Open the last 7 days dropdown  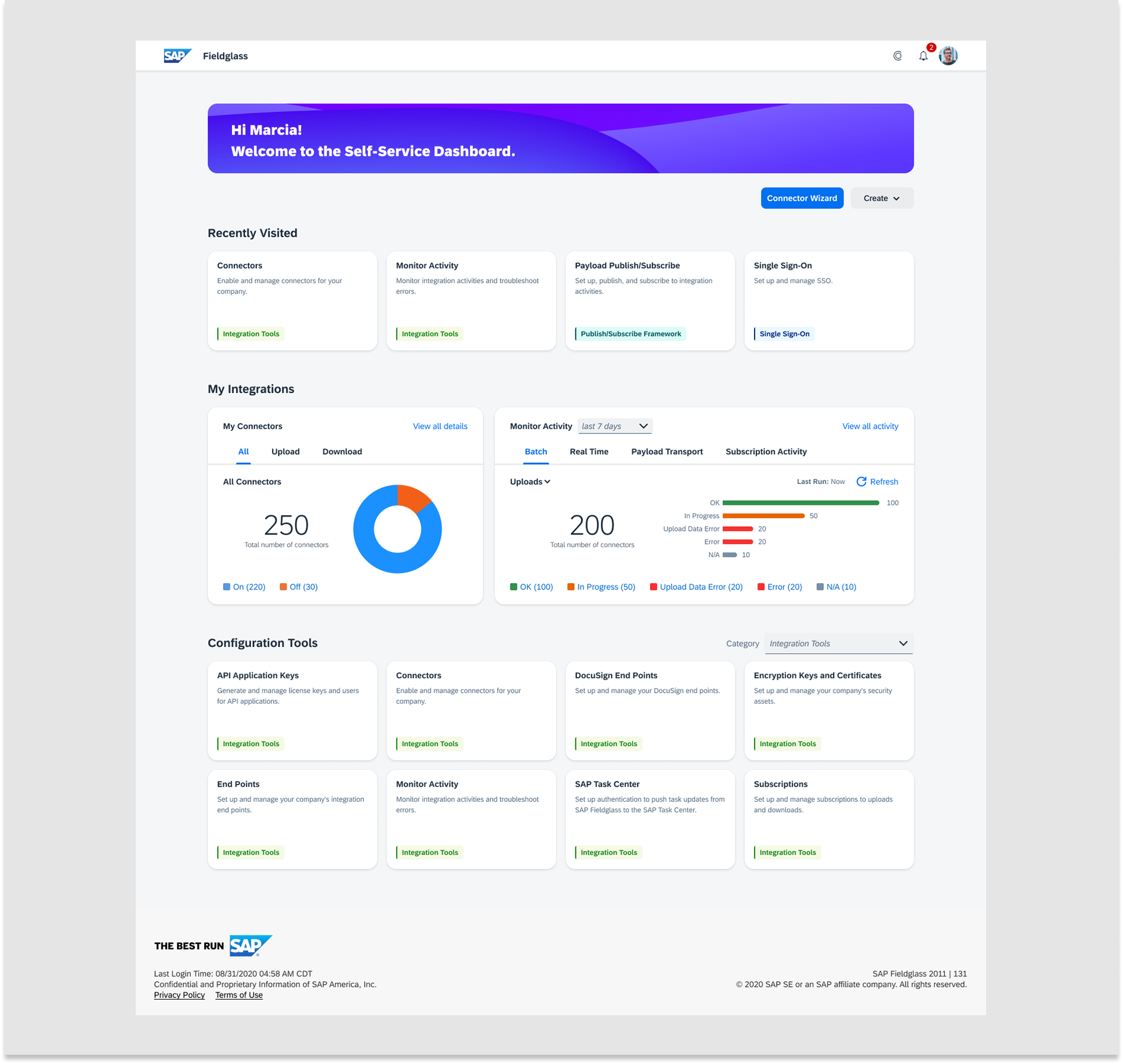coord(615,426)
